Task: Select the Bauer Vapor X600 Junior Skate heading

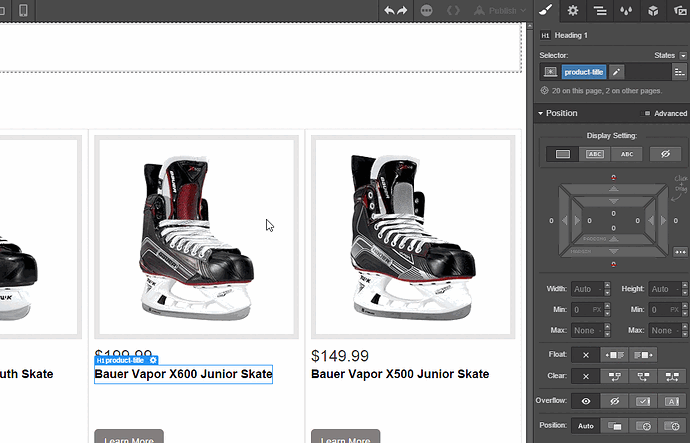Action: click(184, 374)
